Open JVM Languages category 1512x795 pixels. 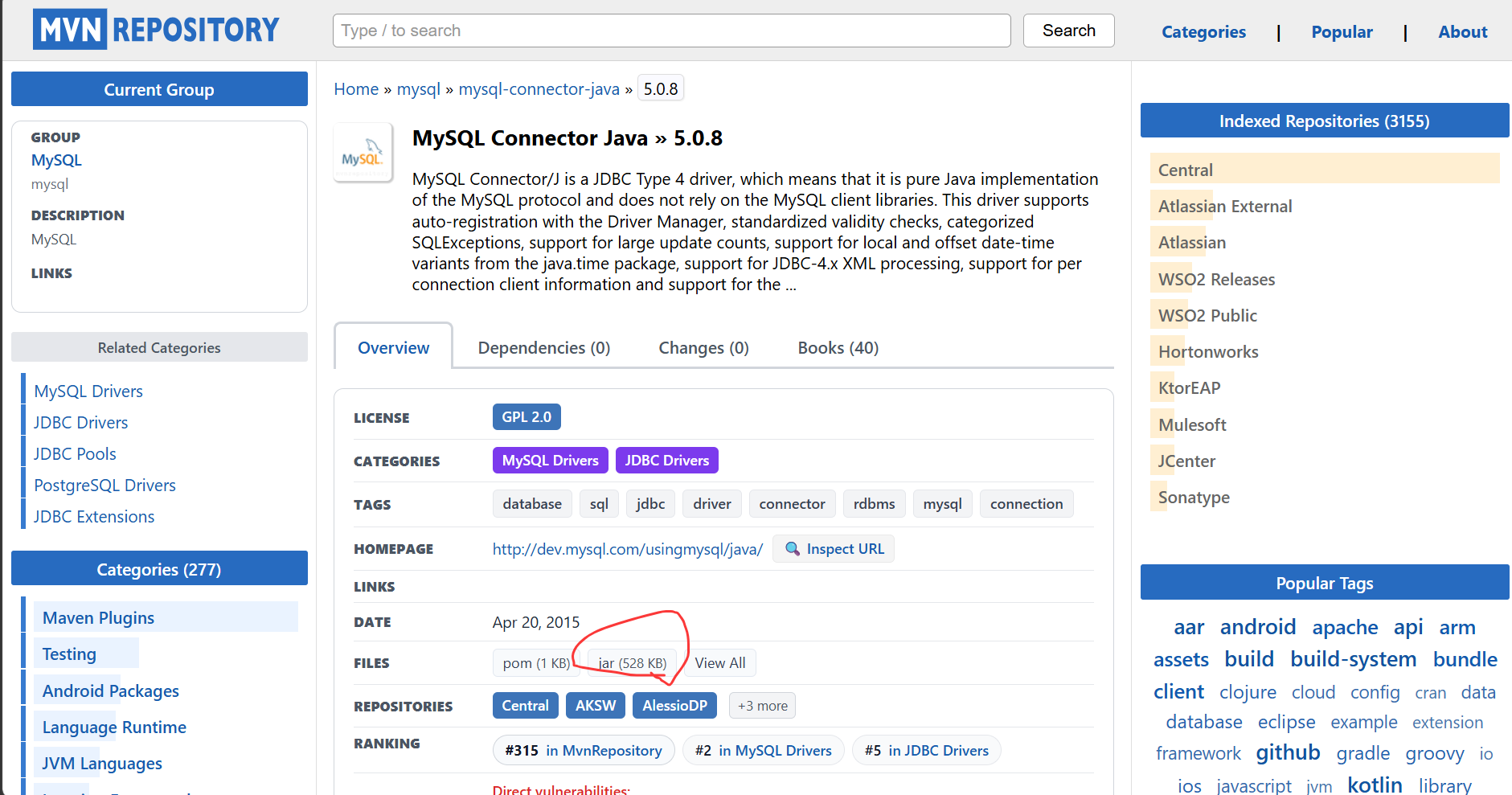pos(102,763)
